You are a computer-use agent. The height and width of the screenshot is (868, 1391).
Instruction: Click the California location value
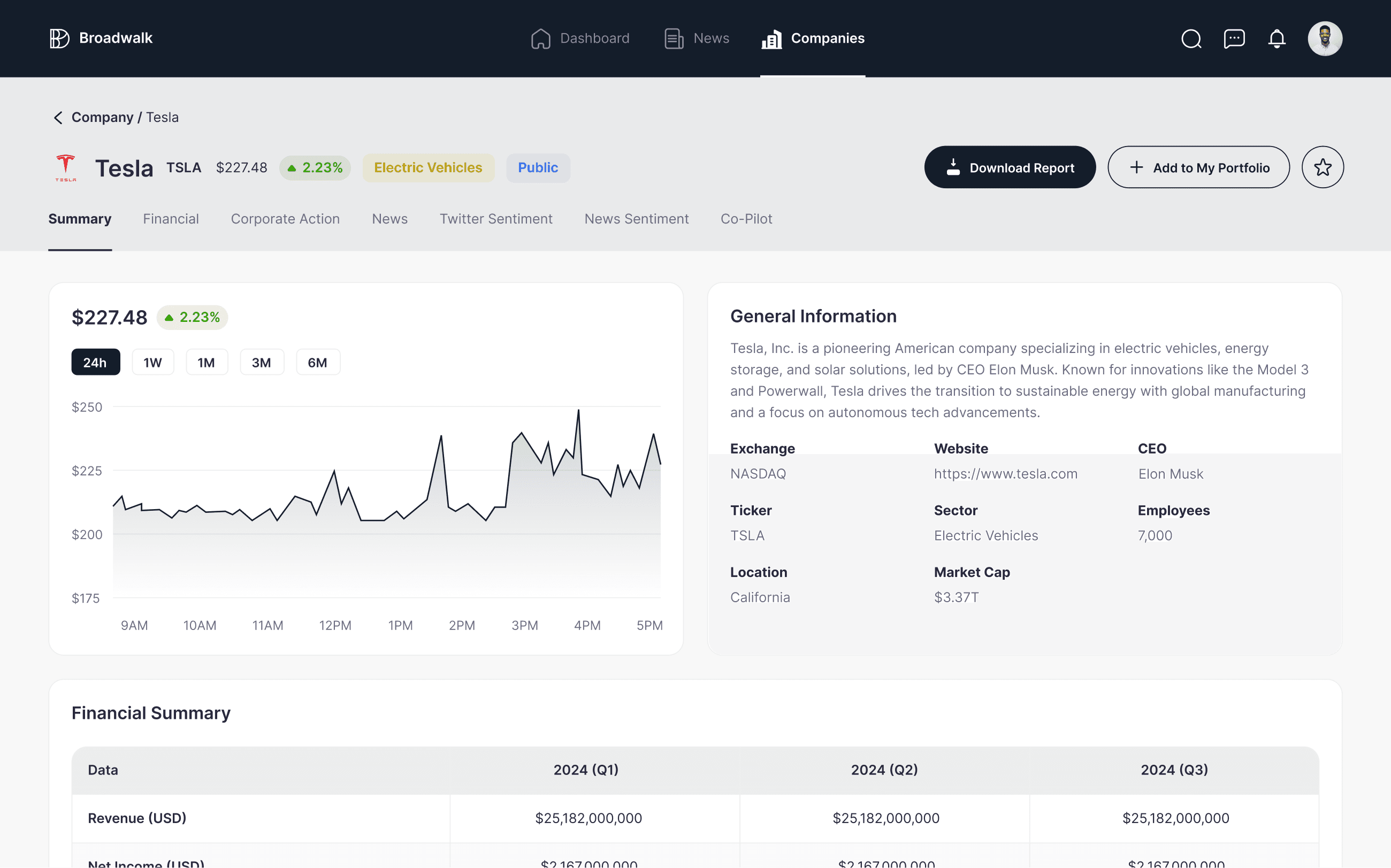coord(760,597)
